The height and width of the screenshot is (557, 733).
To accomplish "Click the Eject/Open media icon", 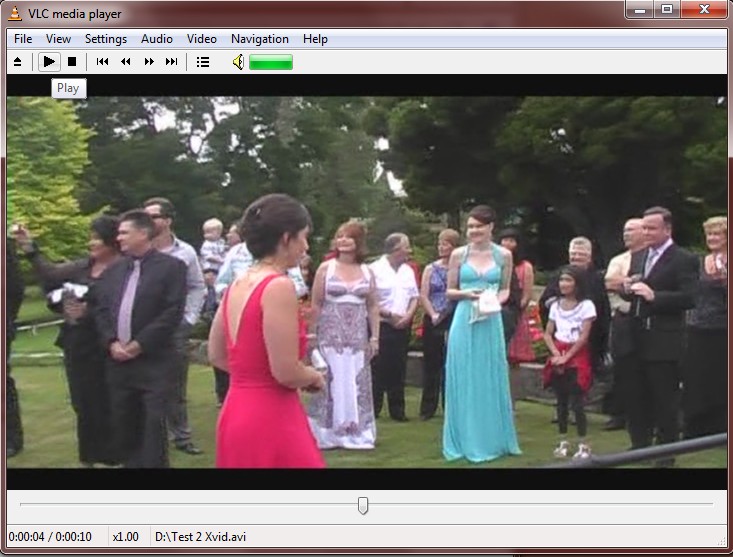I will click(x=17, y=62).
